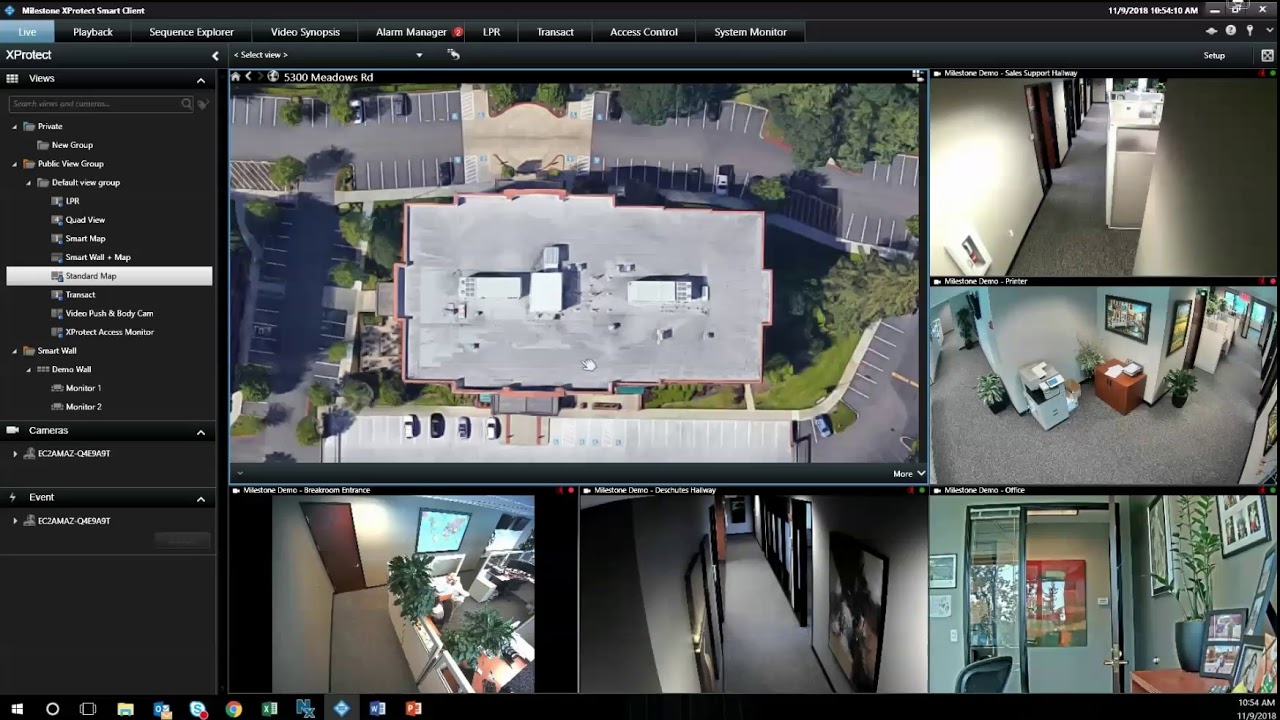Toggle full screen mode icon near Setup

pos(1267,56)
